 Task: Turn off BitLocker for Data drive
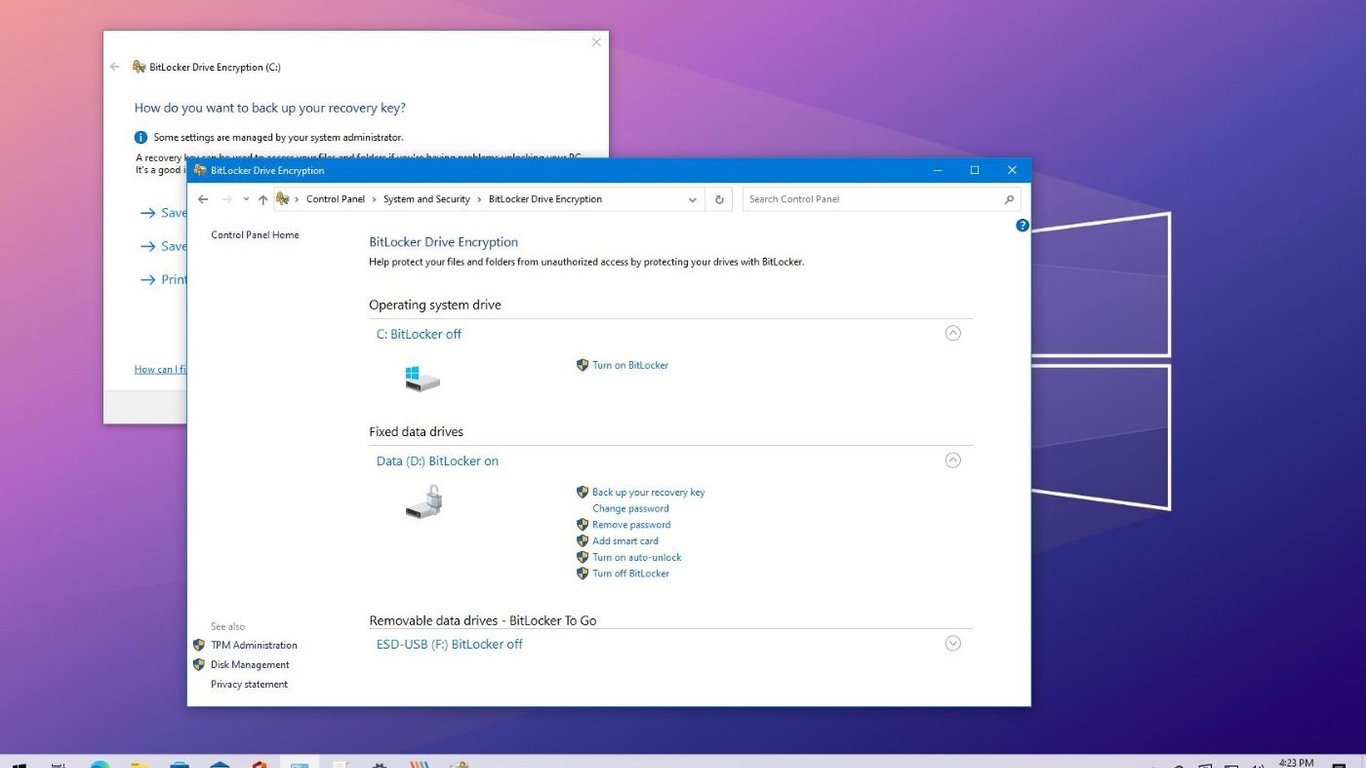(630, 573)
